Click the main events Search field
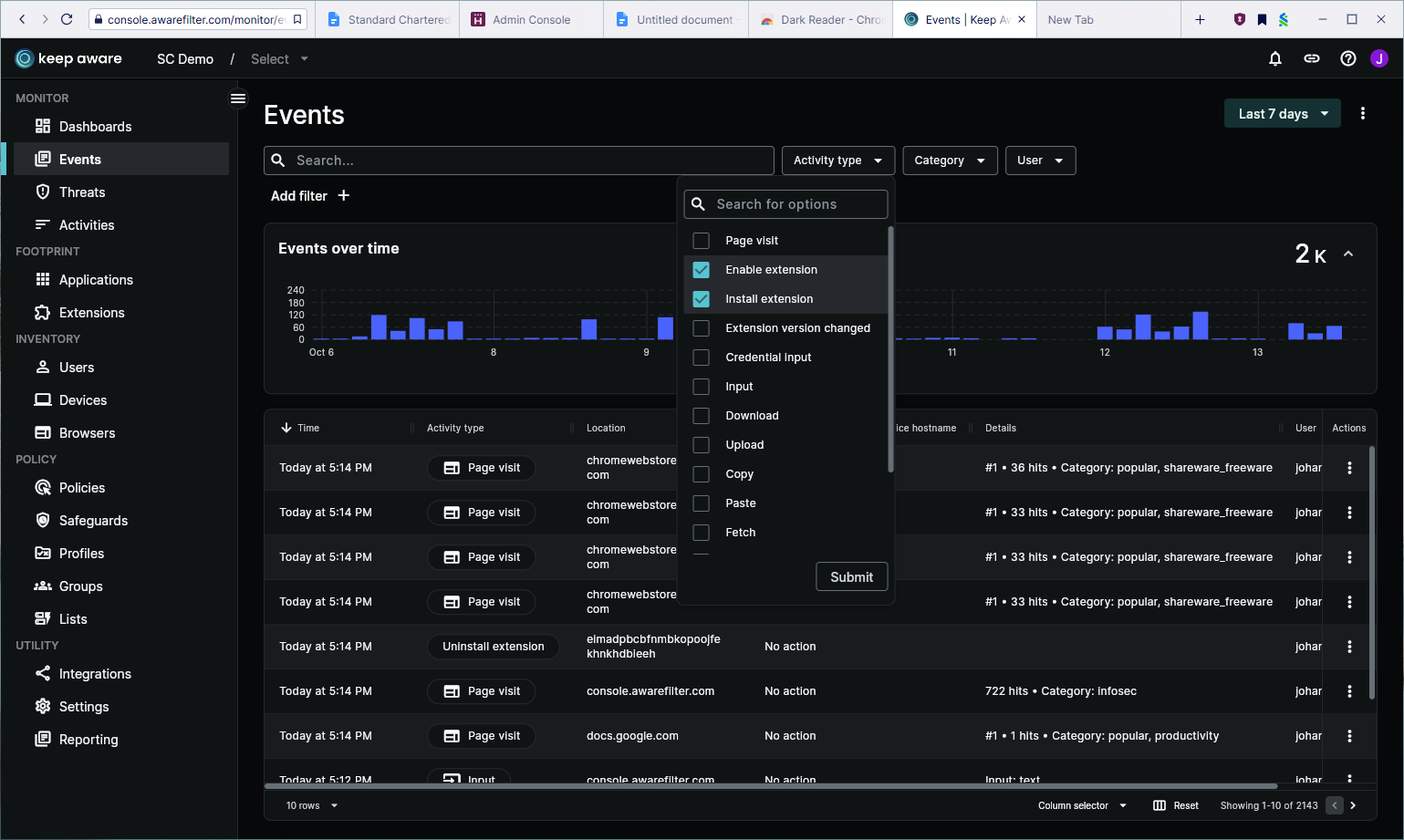Viewport: 1404px width, 840px height. pyautogui.click(x=519, y=161)
